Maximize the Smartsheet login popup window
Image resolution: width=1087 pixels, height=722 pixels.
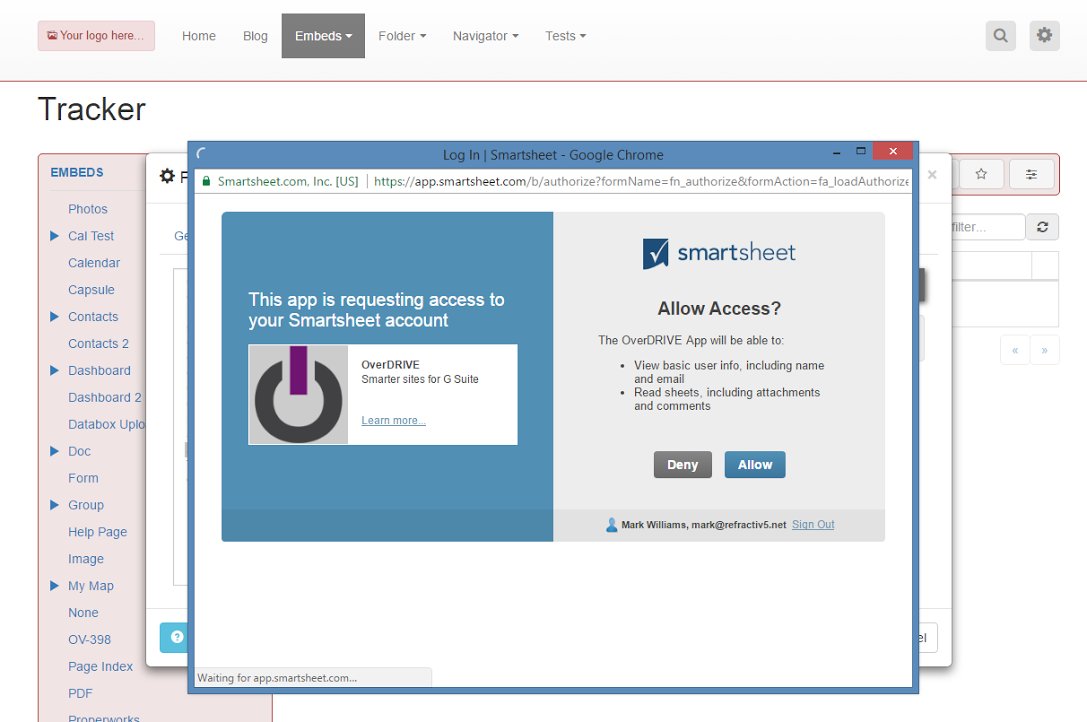860,151
